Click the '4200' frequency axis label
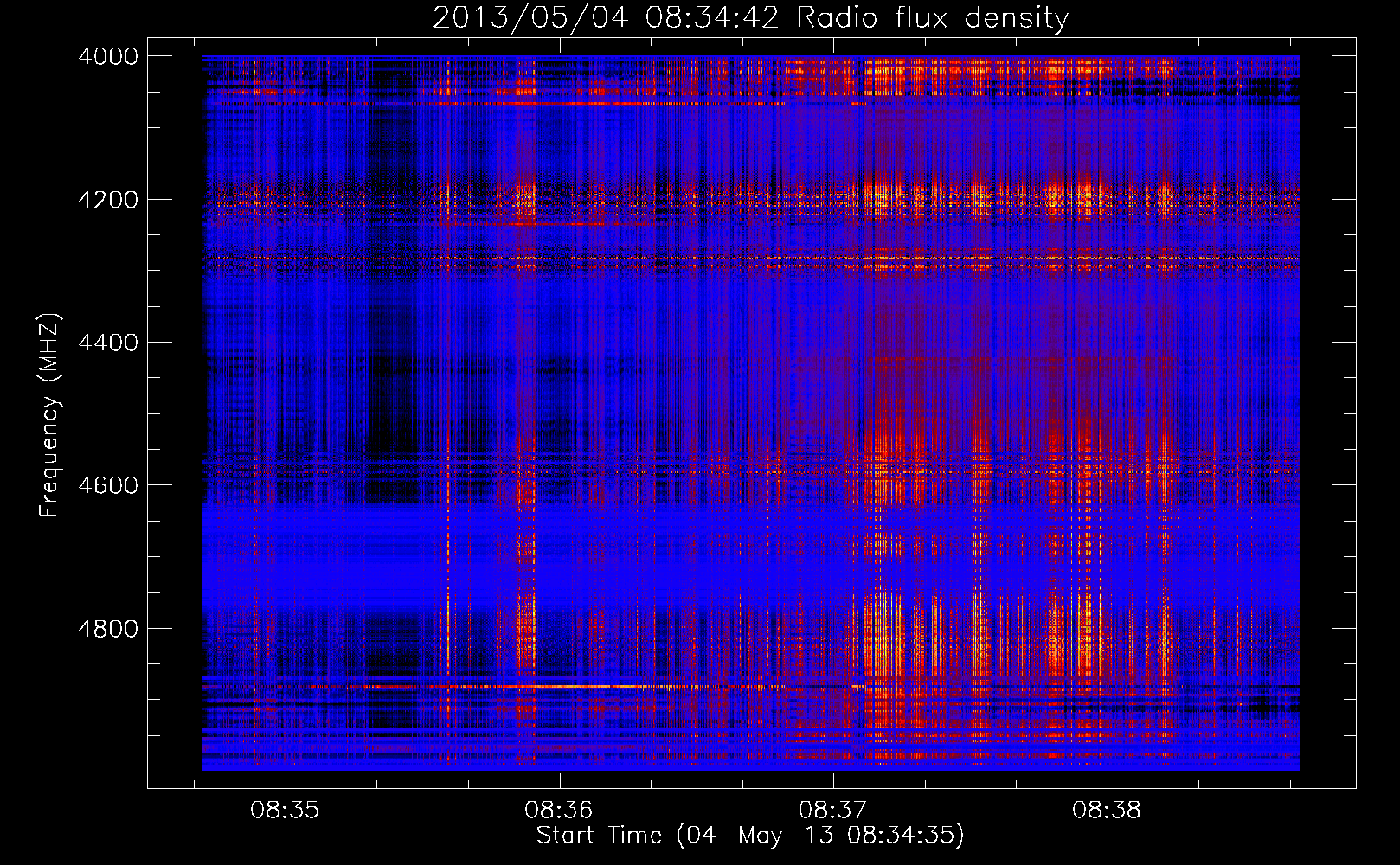1400x865 pixels. tap(108, 200)
